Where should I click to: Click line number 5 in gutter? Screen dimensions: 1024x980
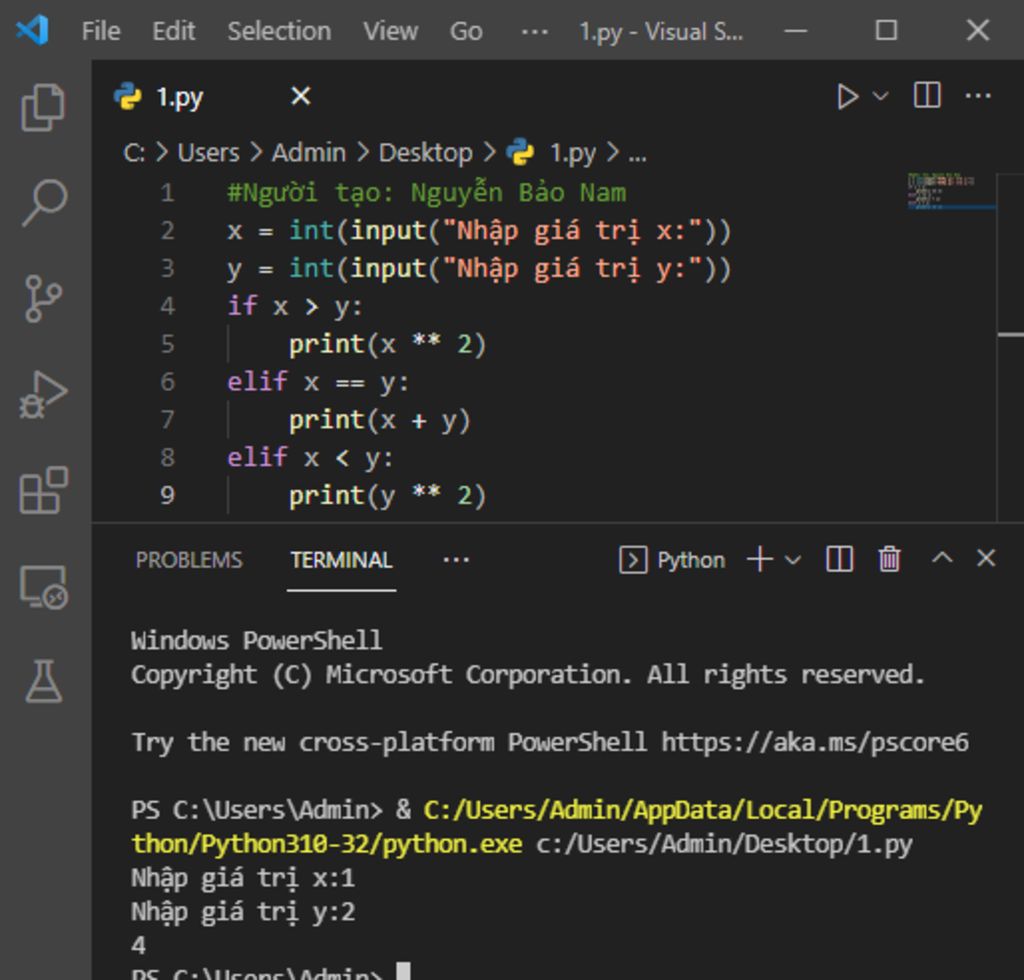pos(167,344)
